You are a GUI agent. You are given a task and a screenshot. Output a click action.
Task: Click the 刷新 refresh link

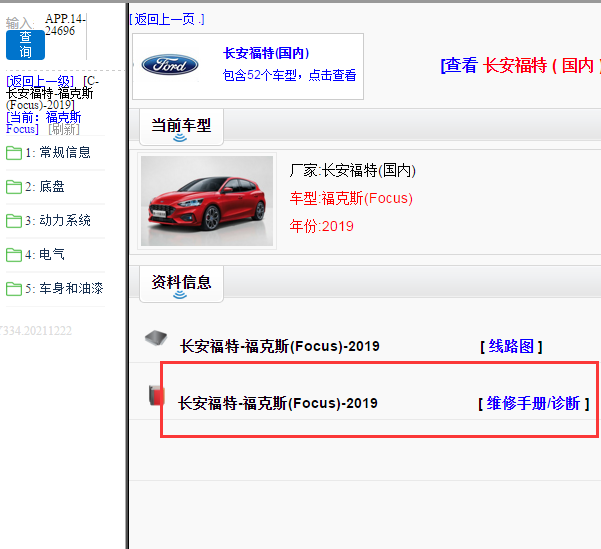pyautogui.click(x=64, y=129)
